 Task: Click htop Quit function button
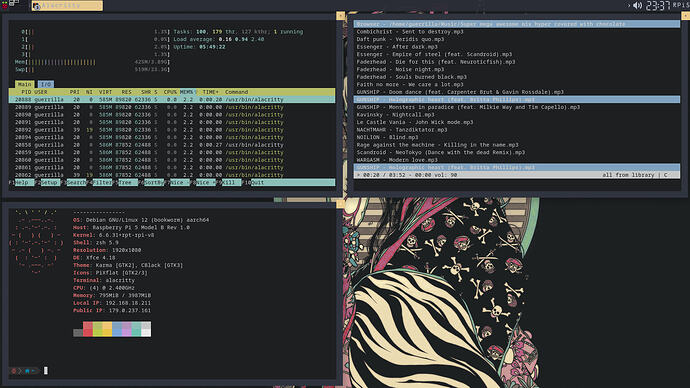click(x=293, y=182)
